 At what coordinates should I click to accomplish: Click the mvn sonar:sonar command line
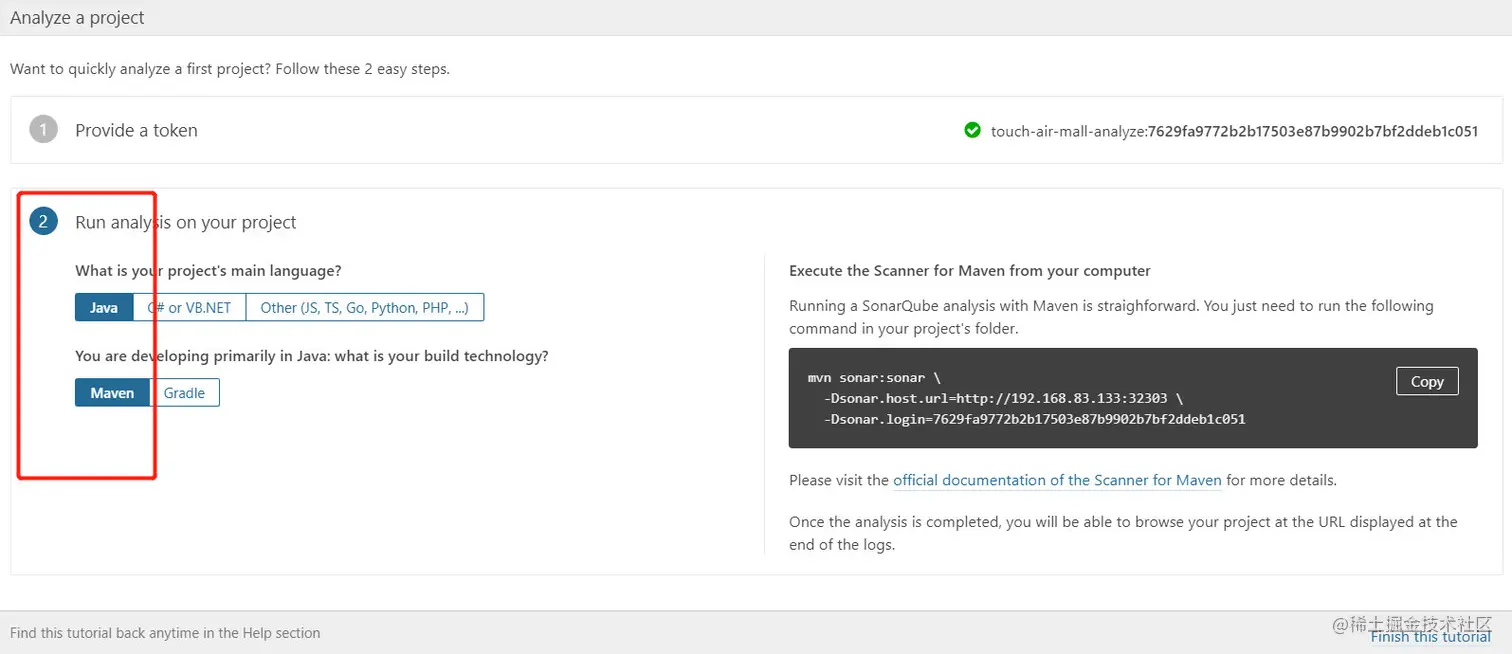[874, 379]
